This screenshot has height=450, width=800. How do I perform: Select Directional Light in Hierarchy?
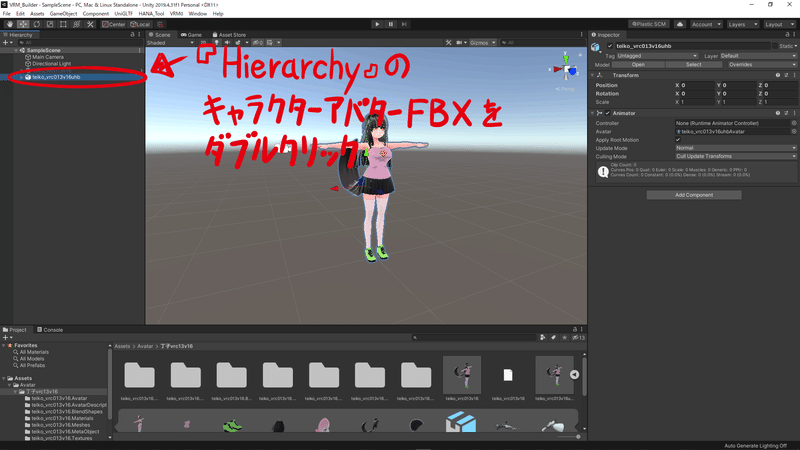pyautogui.click(x=51, y=64)
